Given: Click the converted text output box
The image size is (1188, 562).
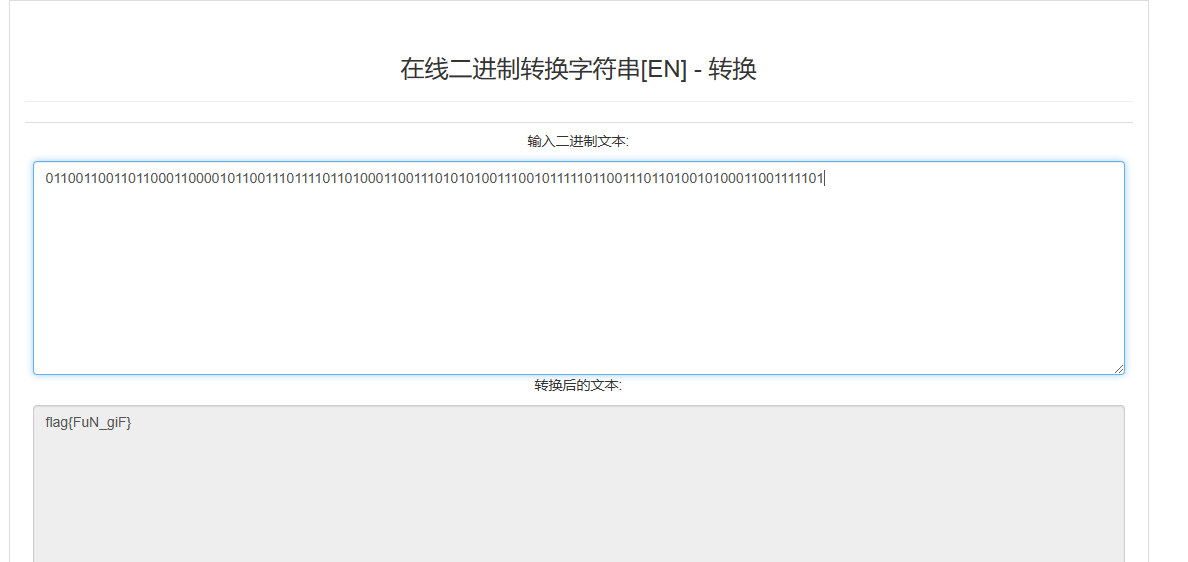Looking at the screenshot, I should pos(578,484).
